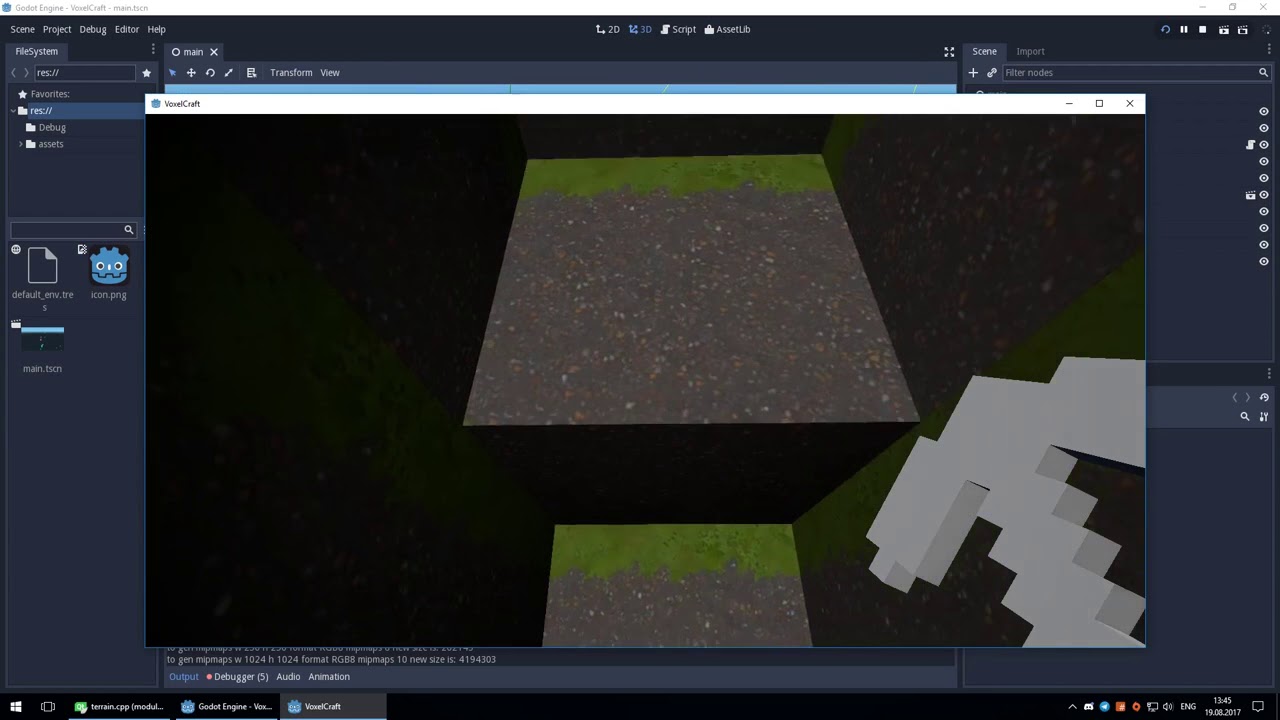Viewport: 1280px width, 720px height.
Task: Open the AssetLib workspace
Action: [x=727, y=29]
